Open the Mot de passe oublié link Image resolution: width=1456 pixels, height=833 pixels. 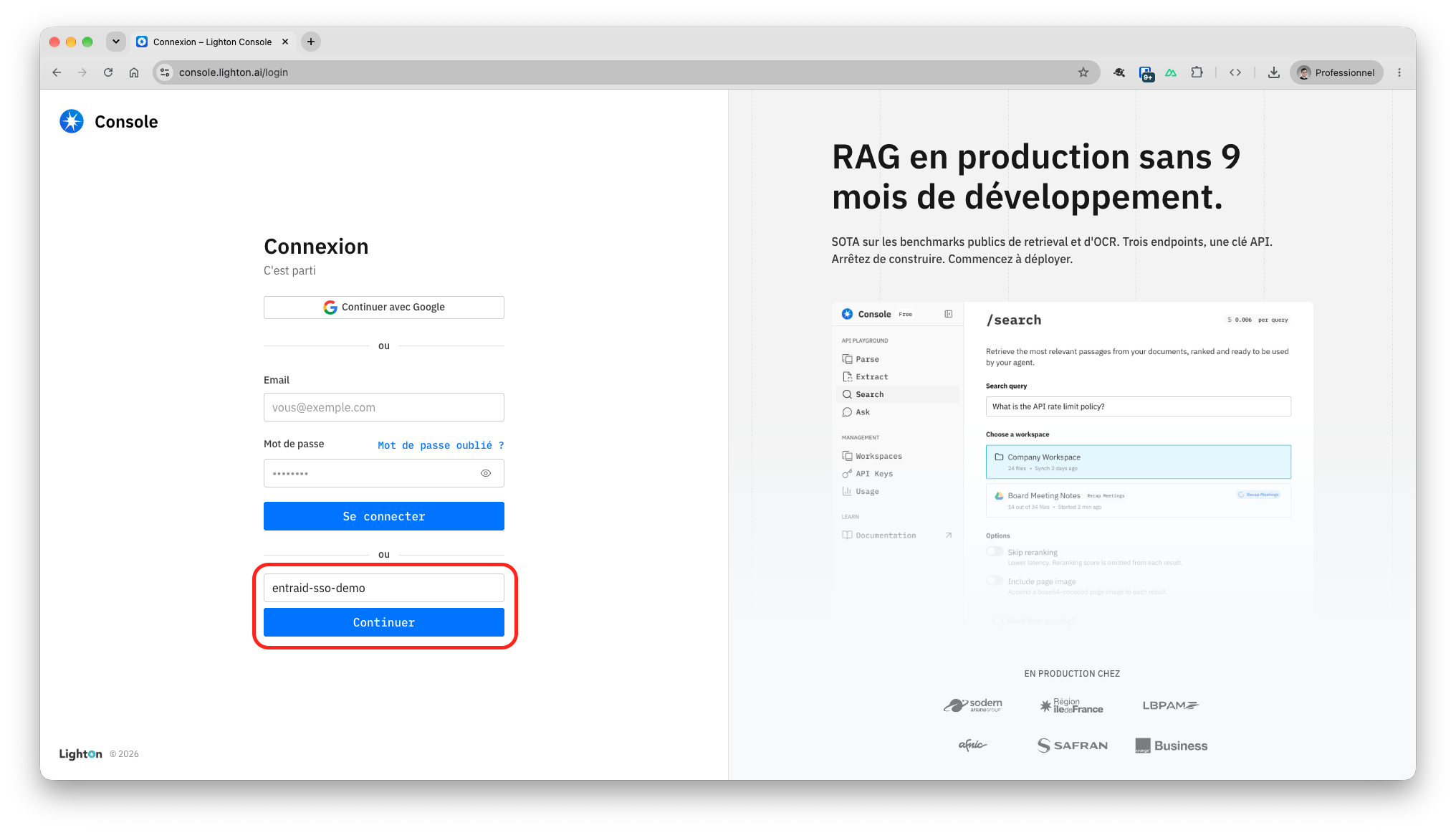tap(441, 445)
